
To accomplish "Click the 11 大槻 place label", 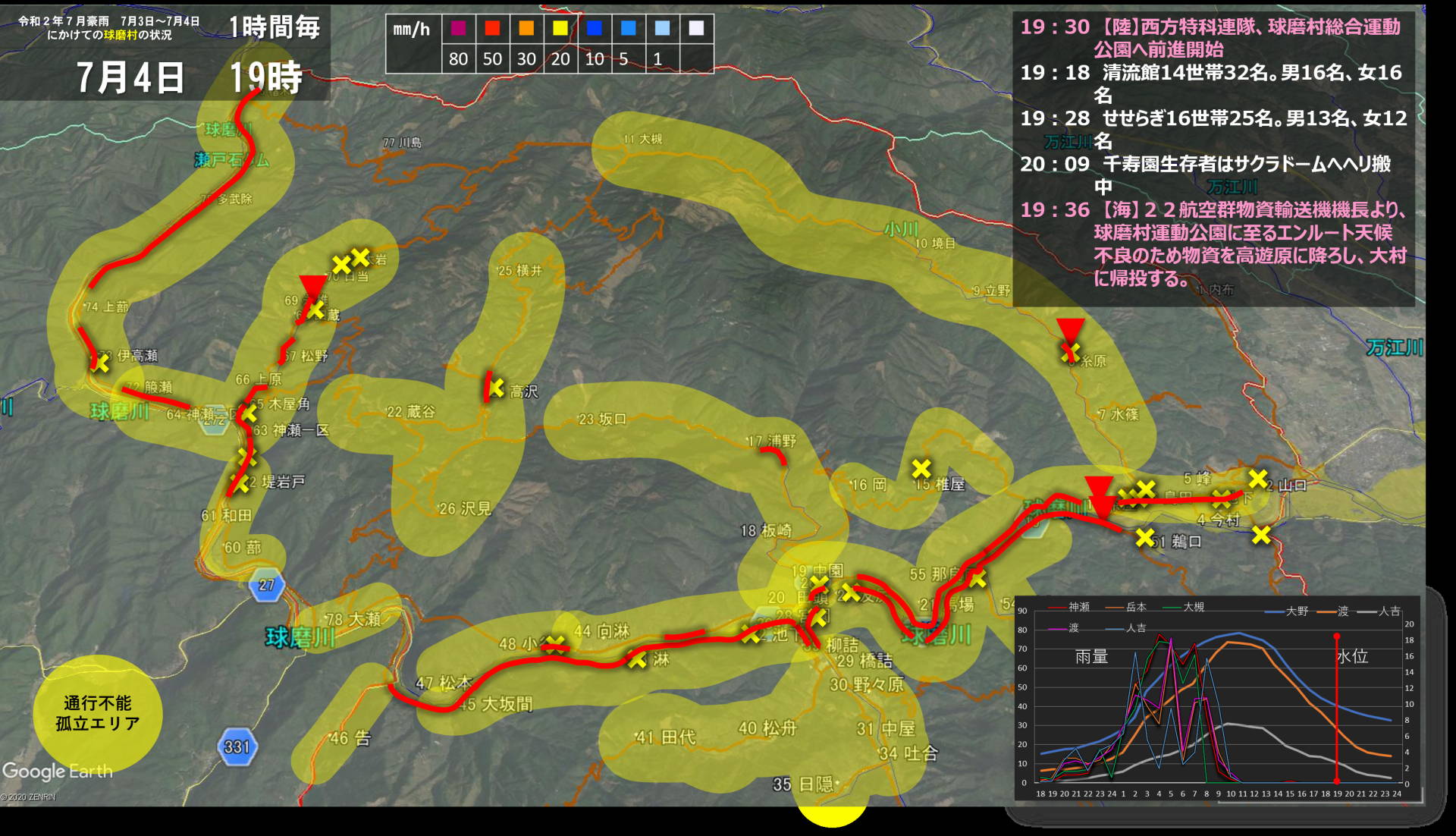I will point(643,139).
